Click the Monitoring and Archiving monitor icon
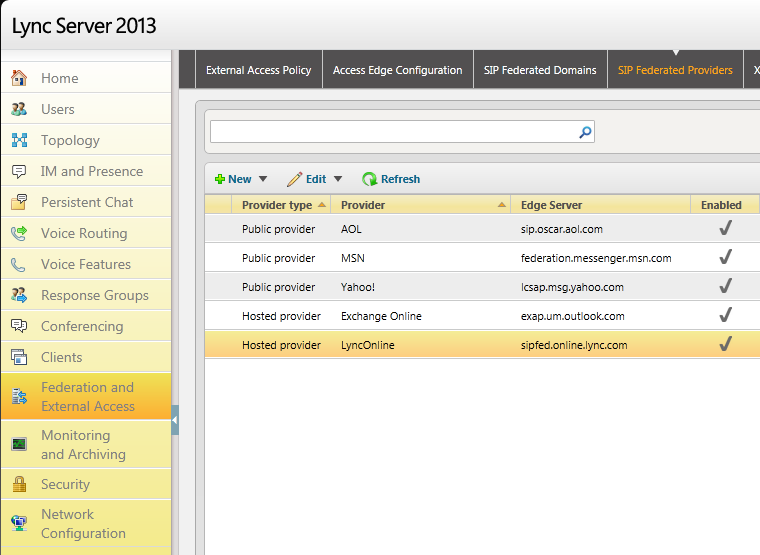Image resolution: width=760 pixels, height=555 pixels. (19, 444)
